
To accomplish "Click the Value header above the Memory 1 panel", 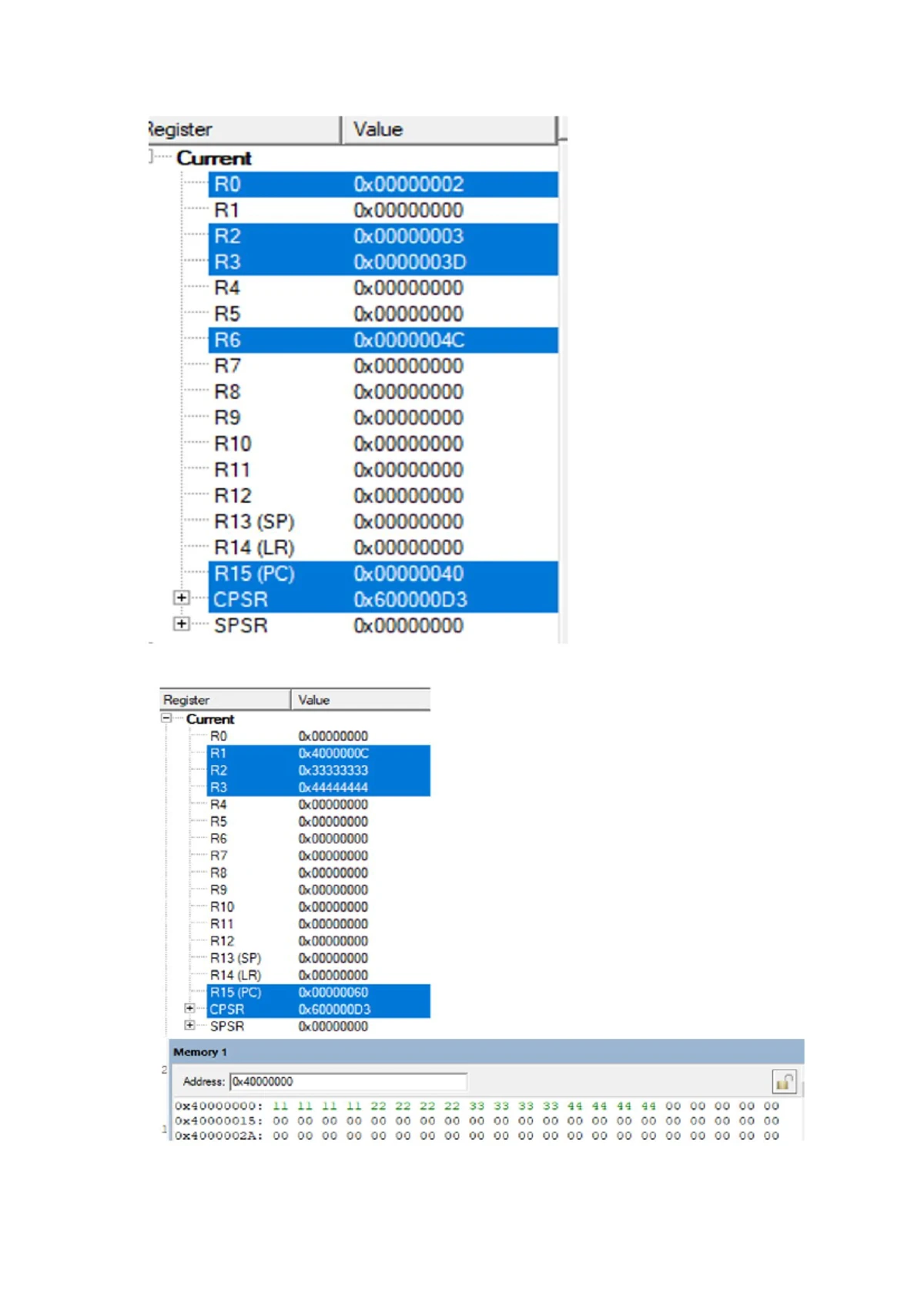I will pyautogui.click(x=360, y=699).
